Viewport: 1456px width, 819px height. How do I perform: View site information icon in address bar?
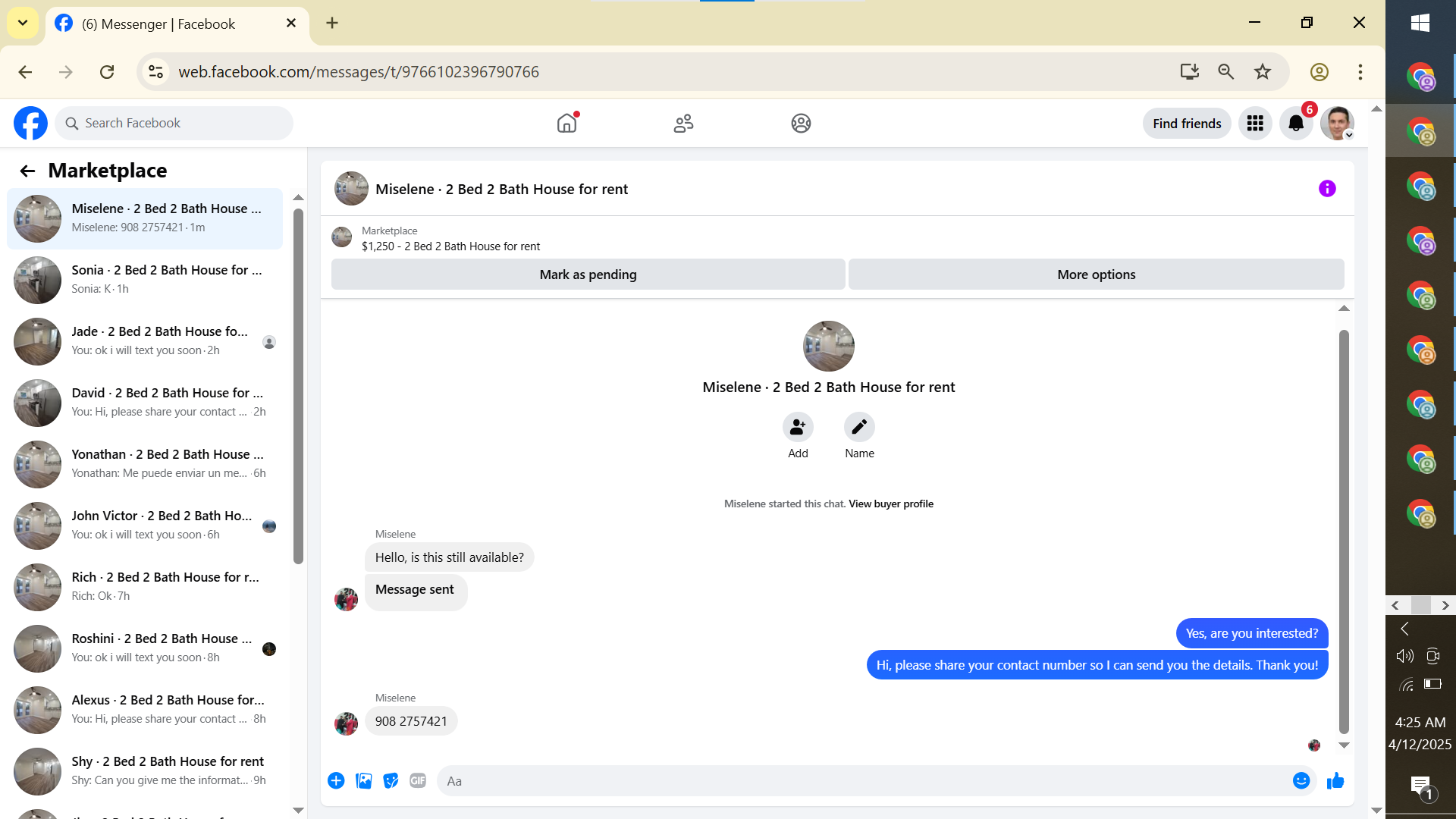click(155, 71)
